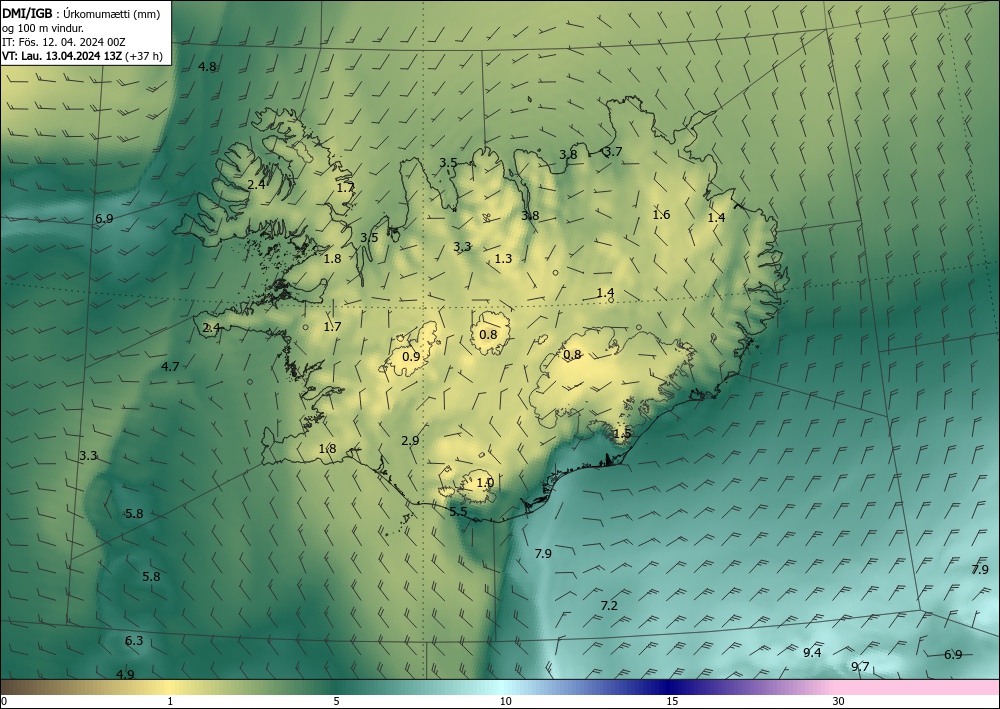Click the precipitation value 3.7
The image size is (1000, 709).
coord(612,152)
